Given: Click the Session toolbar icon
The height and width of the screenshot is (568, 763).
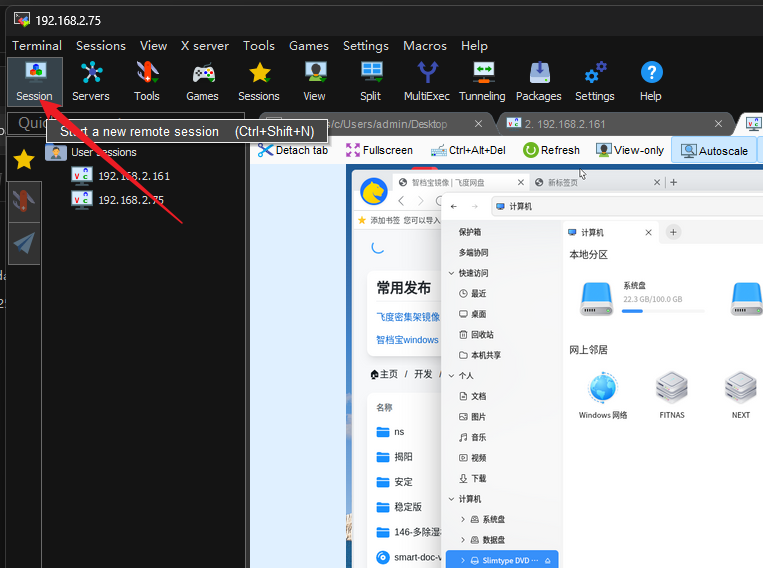Looking at the screenshot, I should tap(35, 81).
